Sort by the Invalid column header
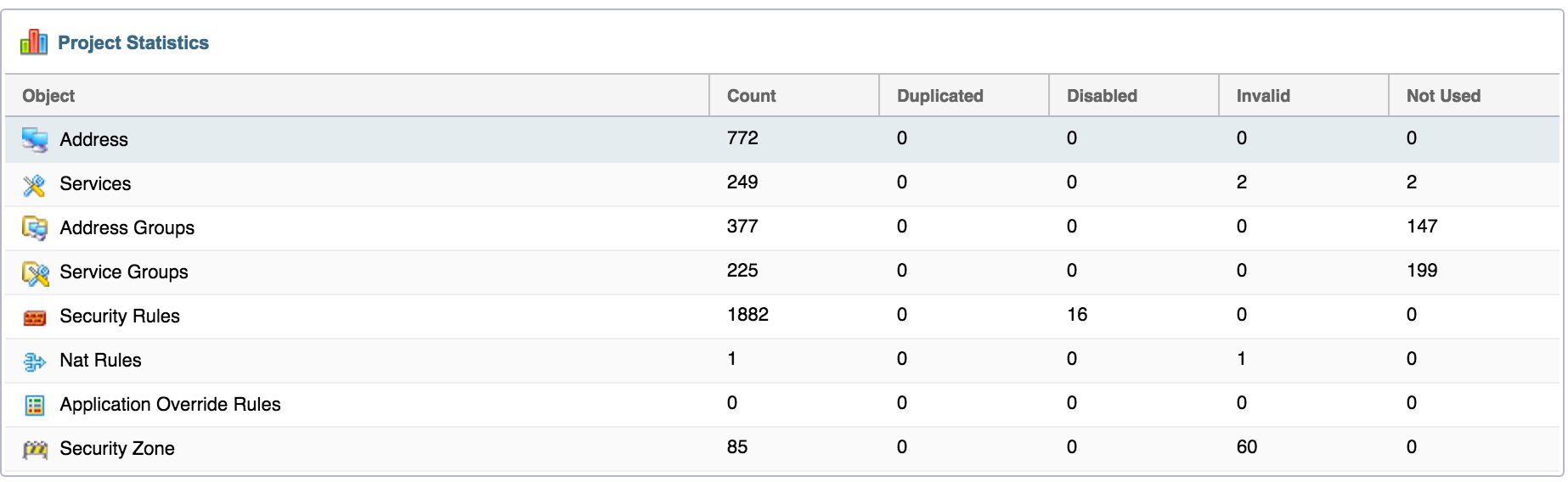The height and width of the screenshot is (482, 1568). pos(1262,96)
